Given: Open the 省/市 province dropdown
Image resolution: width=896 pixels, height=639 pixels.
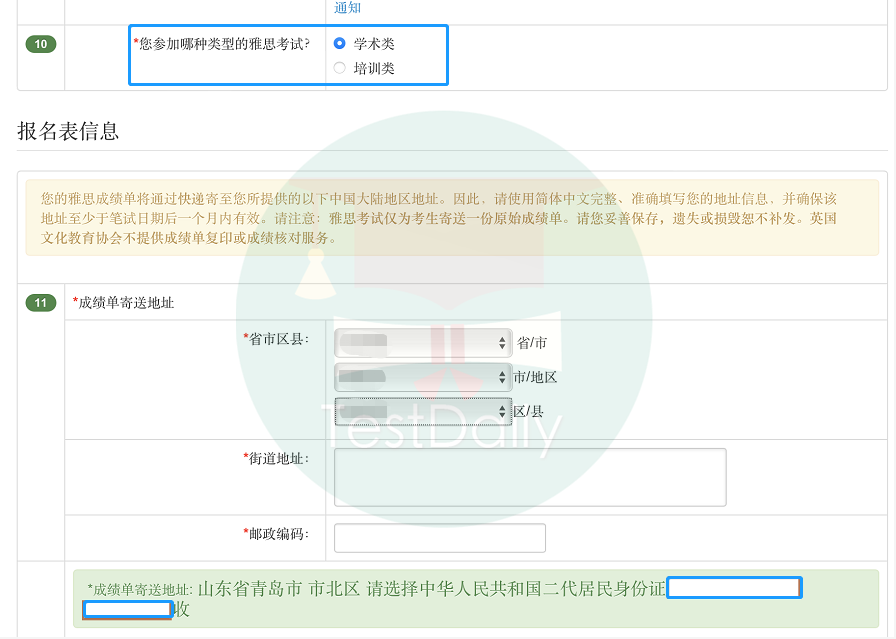Looking at the screenshot, I should [x=423, y=343].
